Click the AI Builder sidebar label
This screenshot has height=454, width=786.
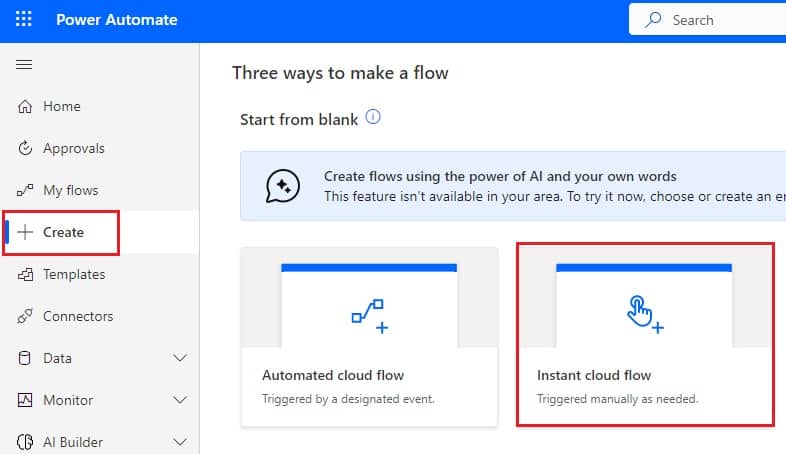click(x=73, y=442)
